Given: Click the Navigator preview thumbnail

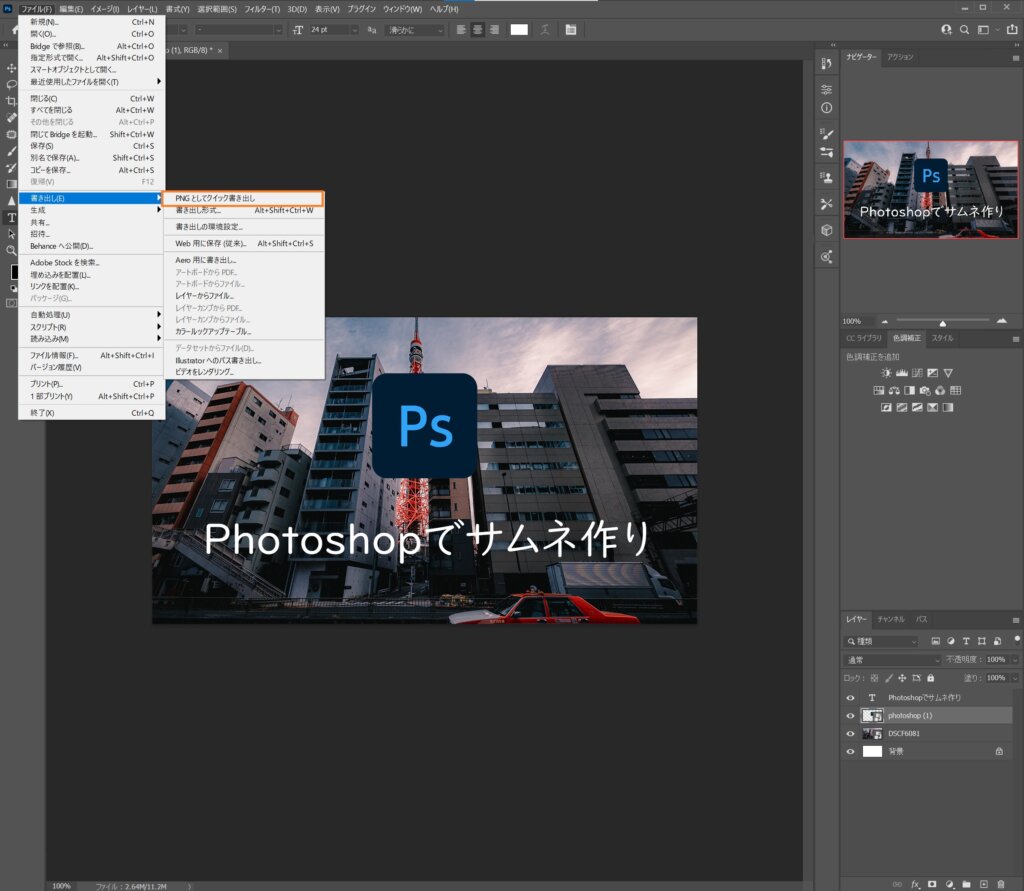Looking at the screenshot, I should click(x=931, y=189).
